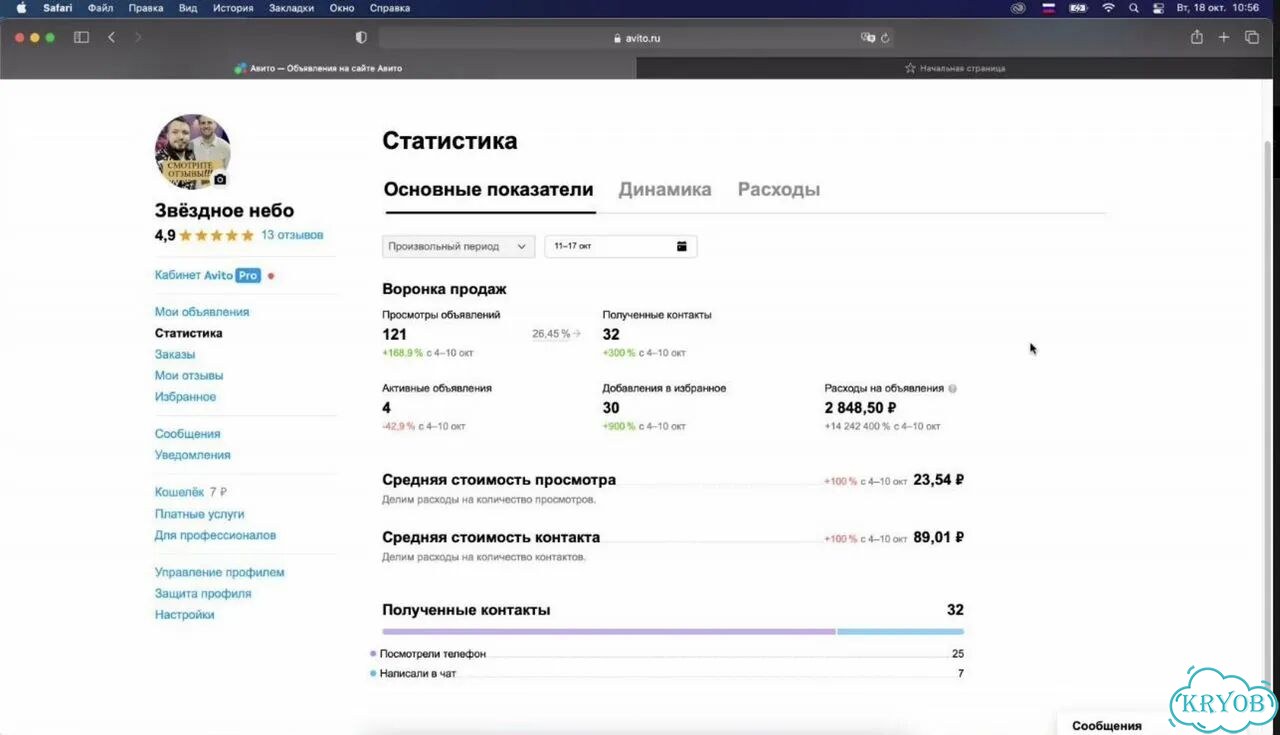Click the page translate icon
Screen dimensions: 1280x735
(868, 38)
